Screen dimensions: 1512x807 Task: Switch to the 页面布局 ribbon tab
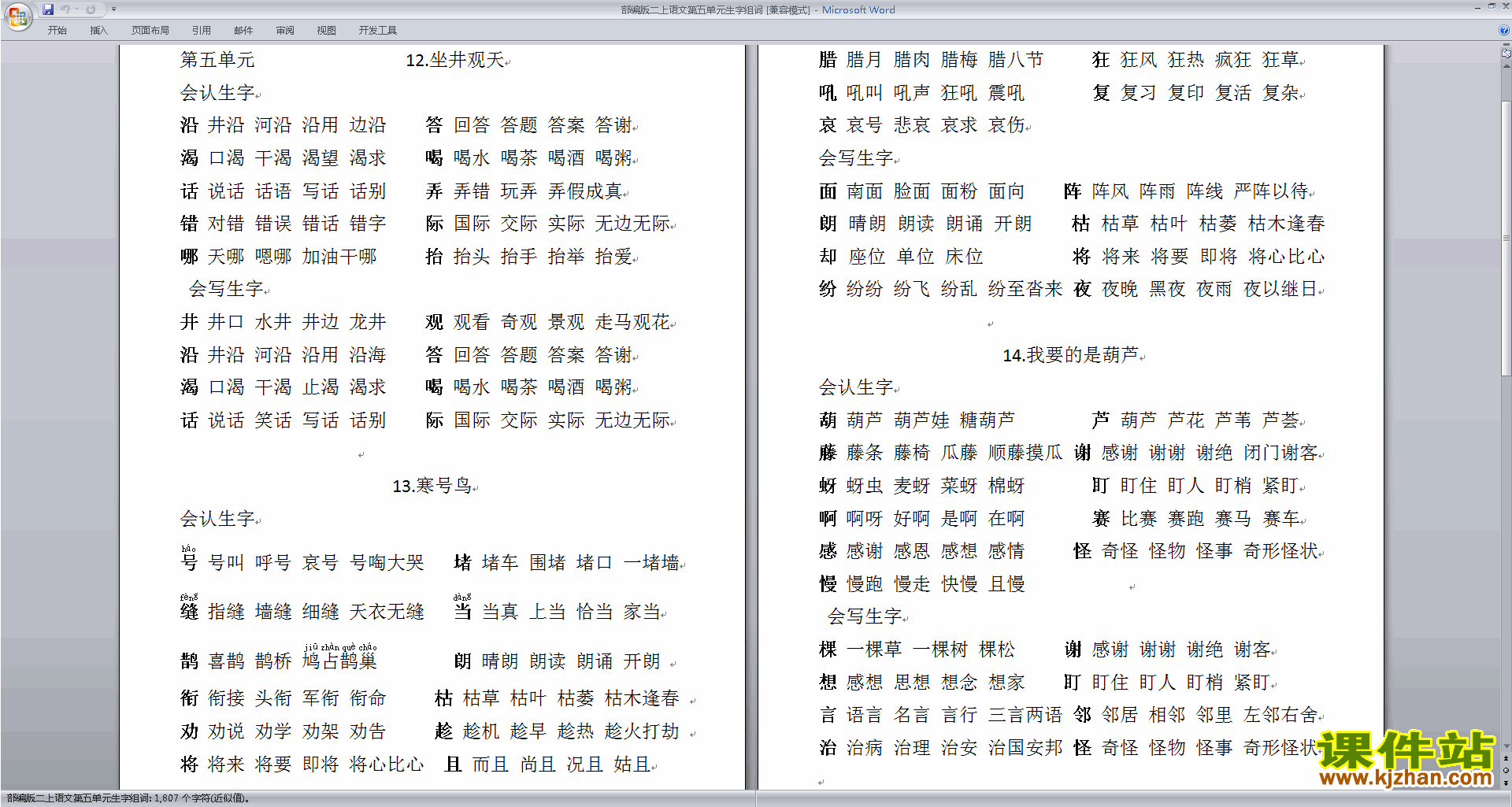pyautogui.click(x=150, y=30)
